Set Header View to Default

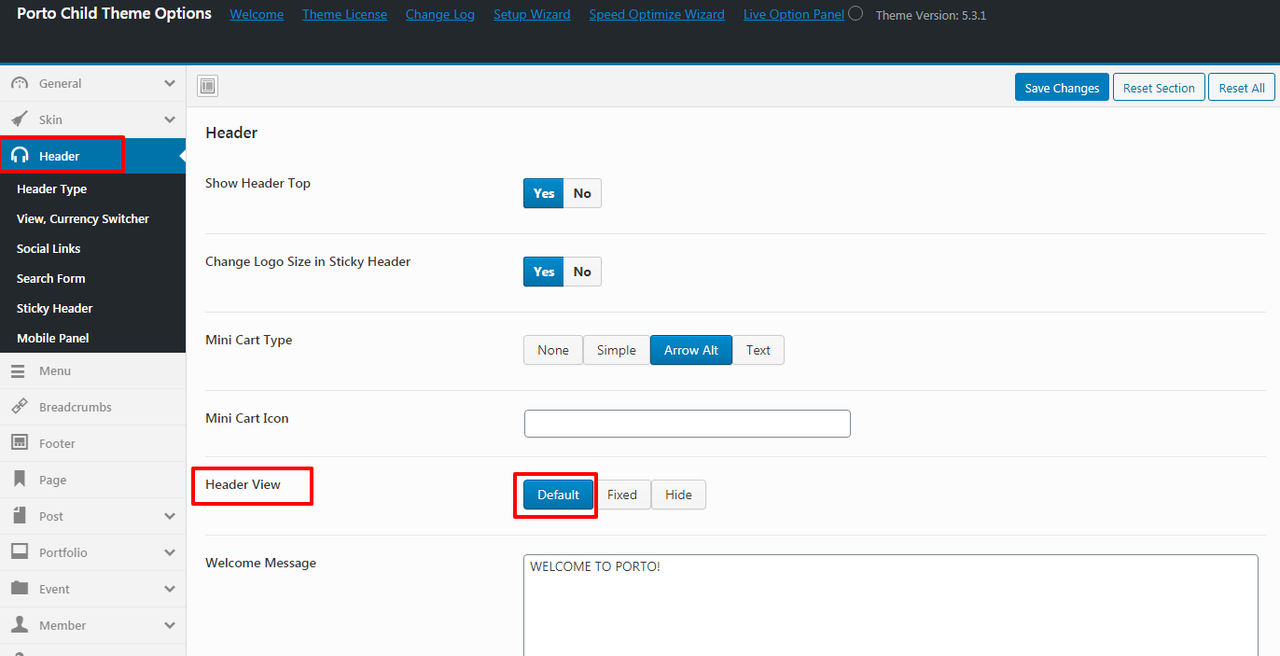[558, 494]
